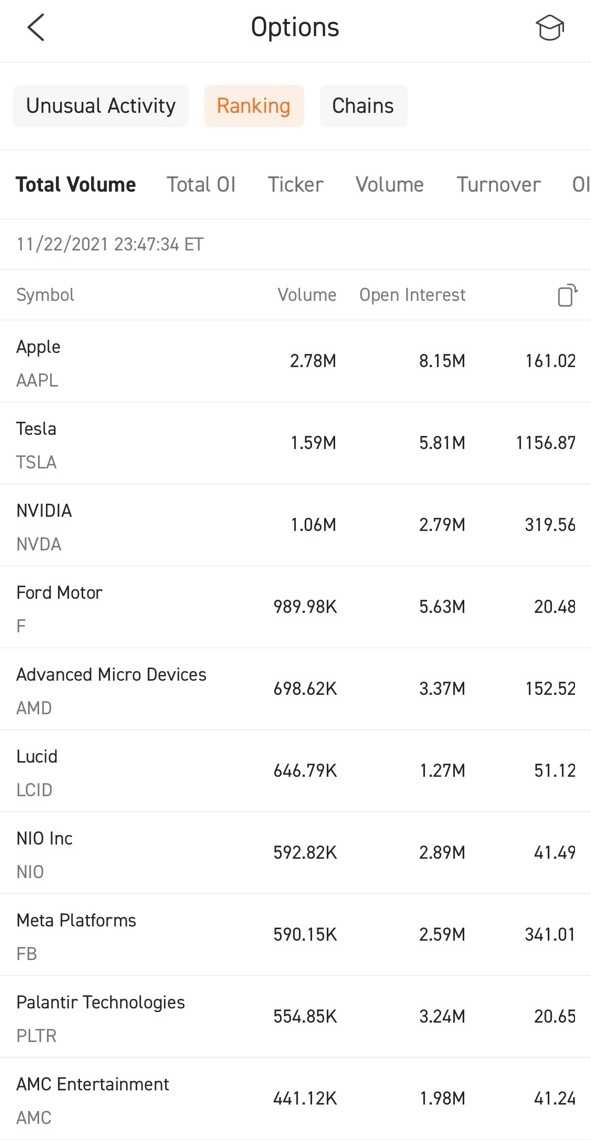Choose the Ticker ranking option

pos(295,185)
